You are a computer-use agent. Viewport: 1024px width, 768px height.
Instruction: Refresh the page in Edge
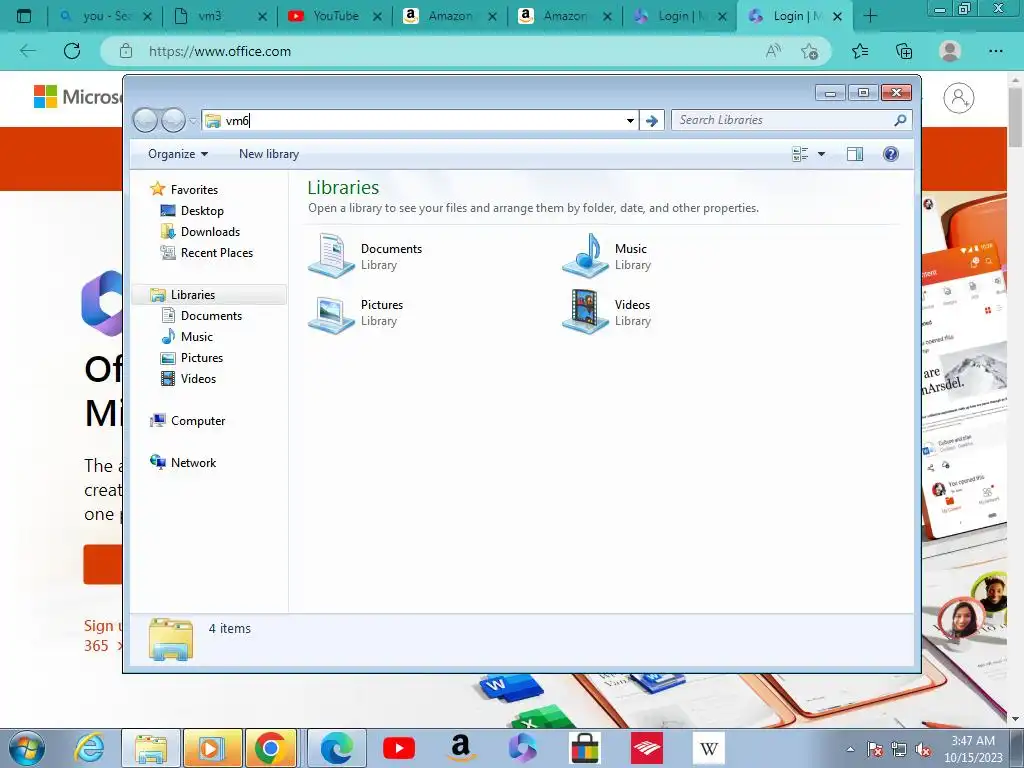pos(72,51)
